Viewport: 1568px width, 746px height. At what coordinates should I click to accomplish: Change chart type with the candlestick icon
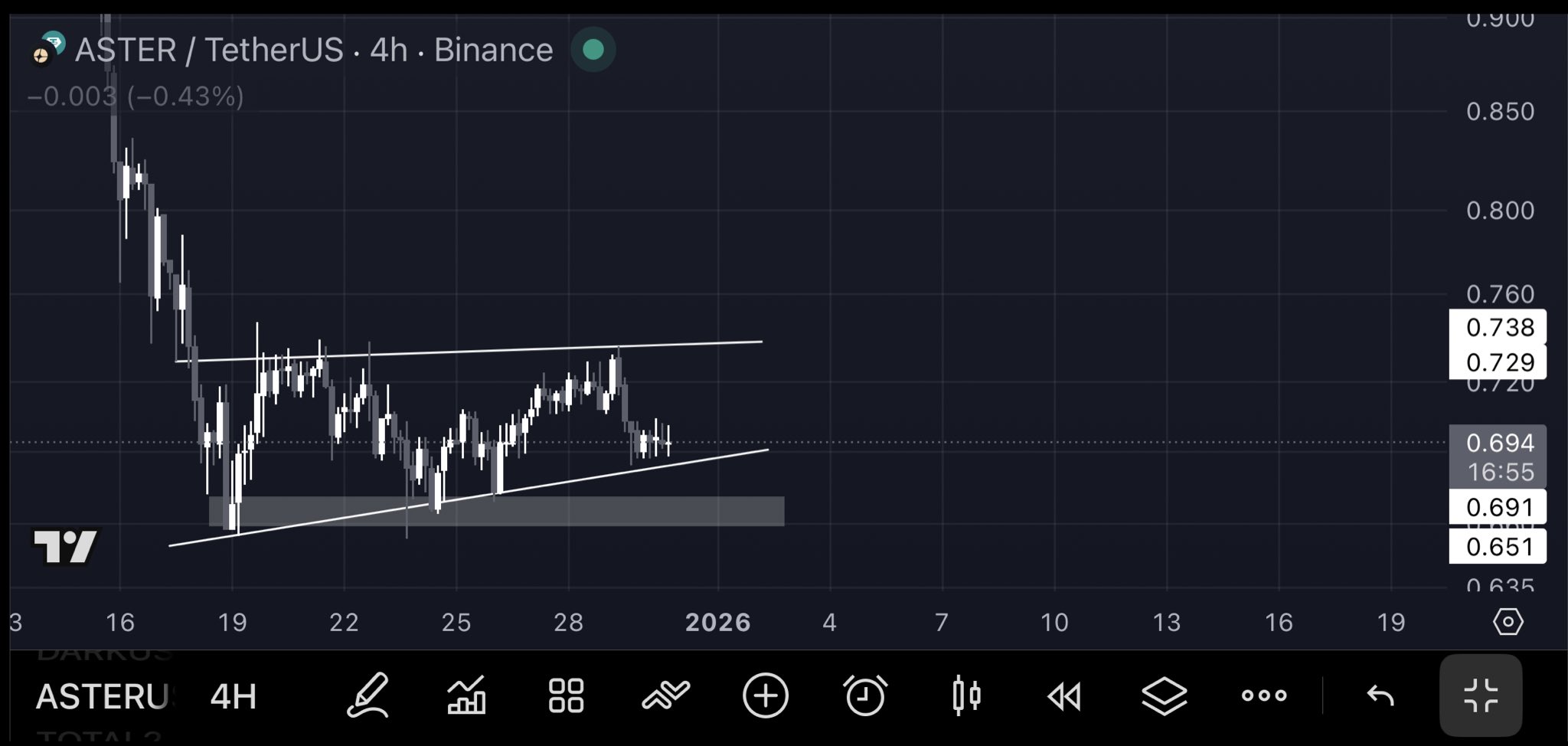coord(965,695)
